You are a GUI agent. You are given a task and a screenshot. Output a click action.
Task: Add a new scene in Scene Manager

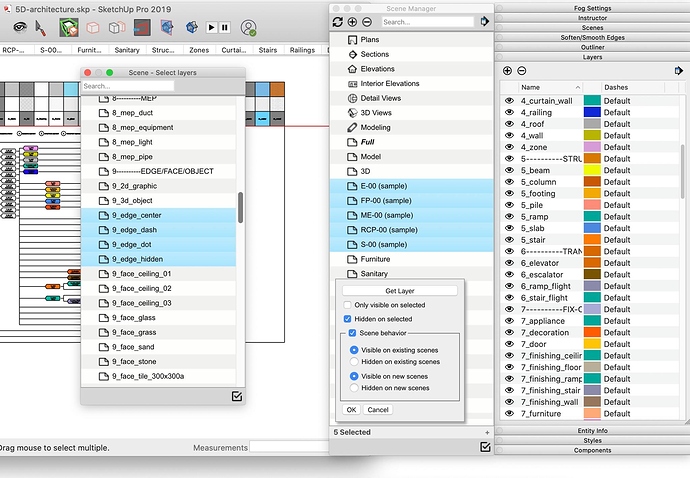click(352, 22)
